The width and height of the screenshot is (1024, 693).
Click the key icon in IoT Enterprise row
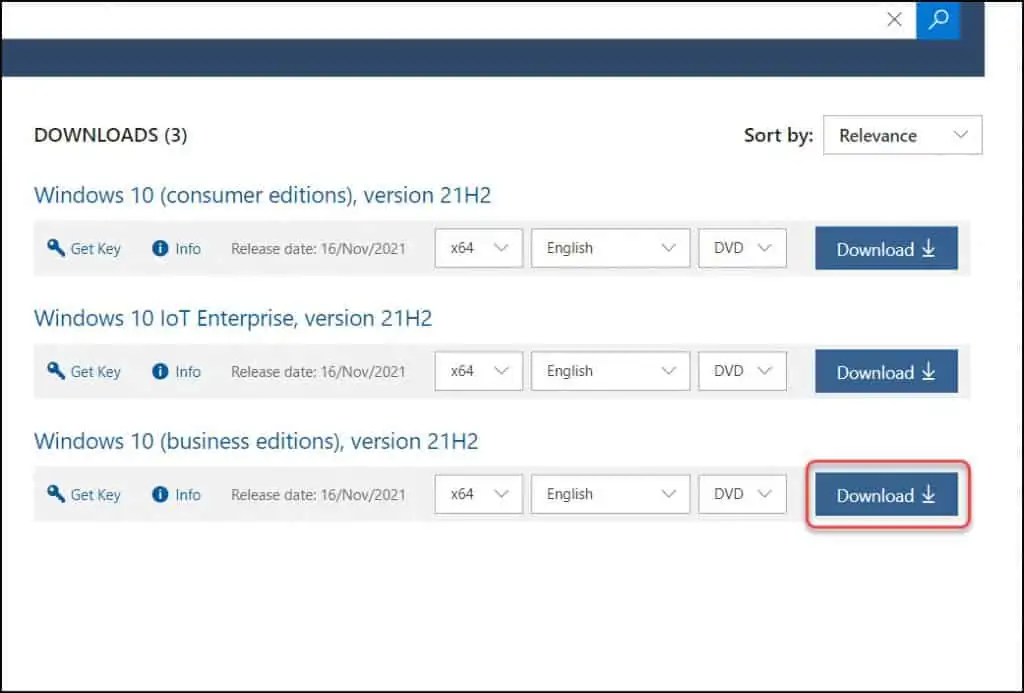click(x=56, y=371)
